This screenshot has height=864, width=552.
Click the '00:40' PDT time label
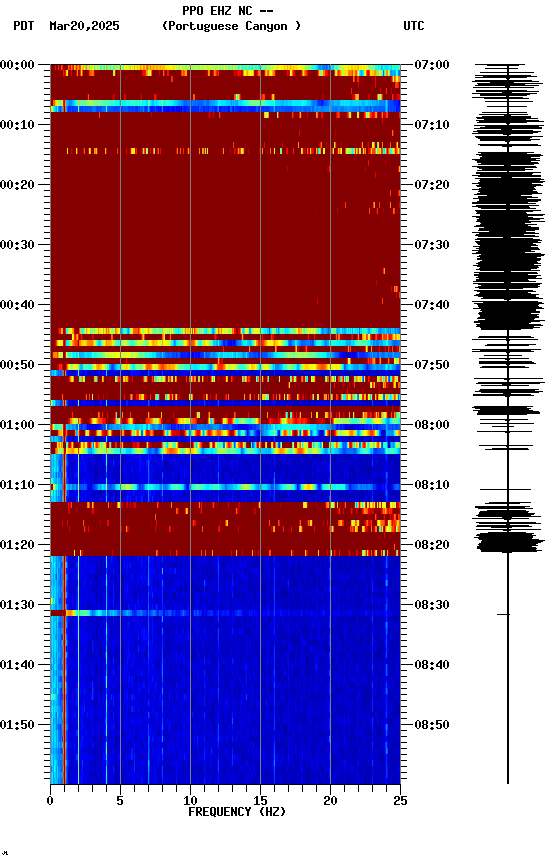[17, 305]
